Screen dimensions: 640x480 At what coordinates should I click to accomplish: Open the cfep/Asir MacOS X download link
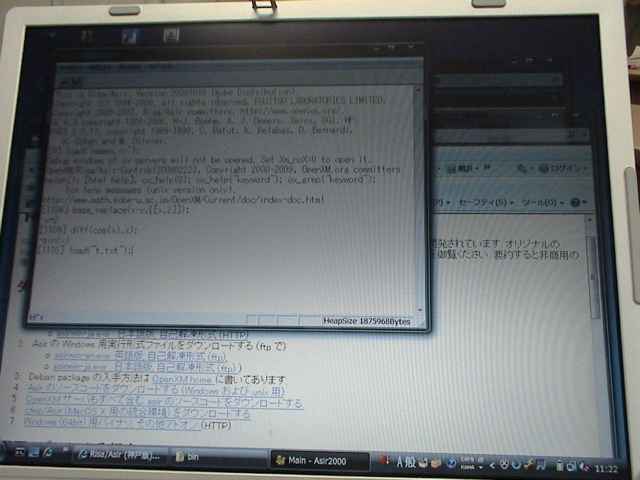(138, 412)
